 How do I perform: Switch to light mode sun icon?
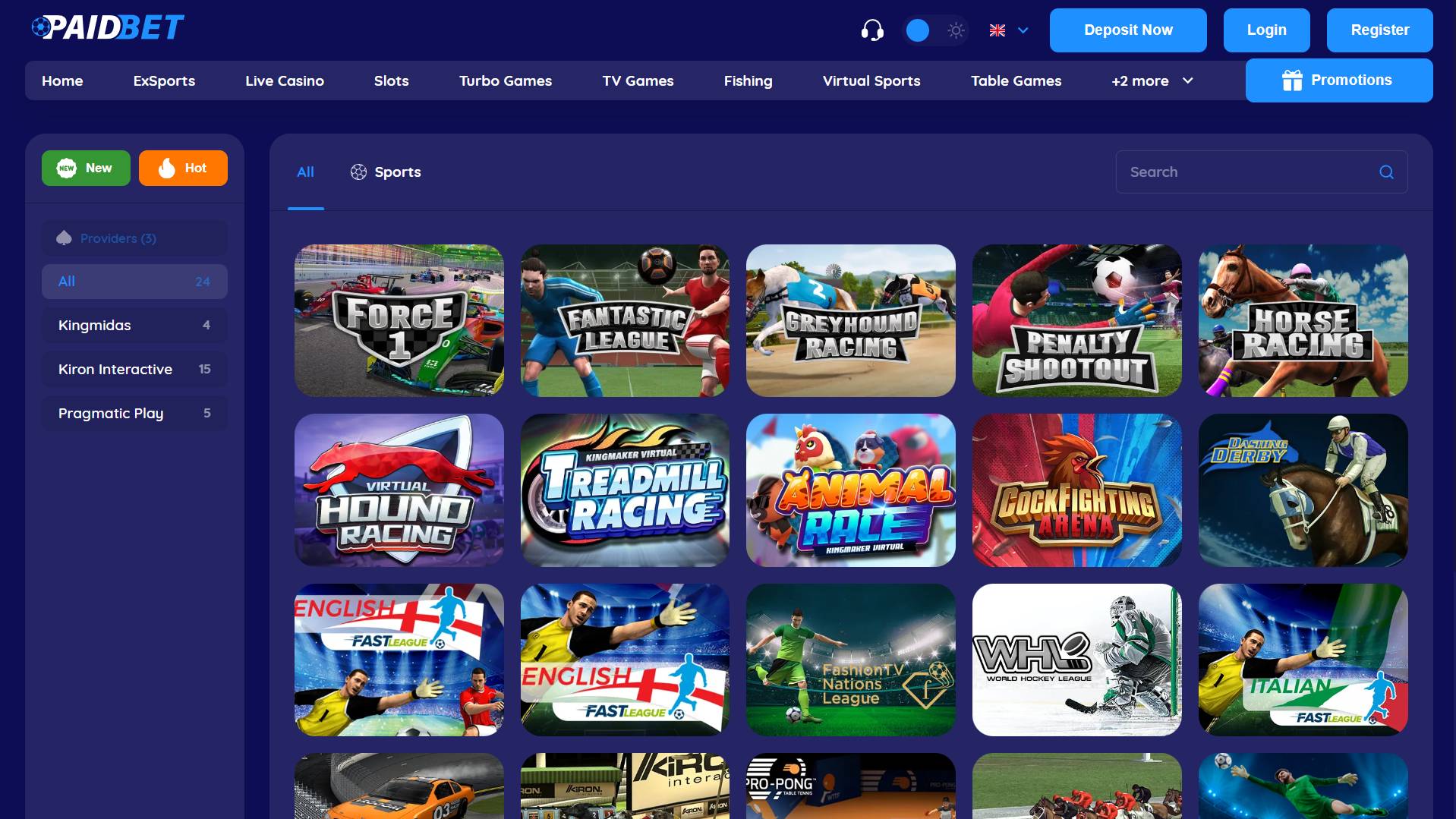[956, 30]
